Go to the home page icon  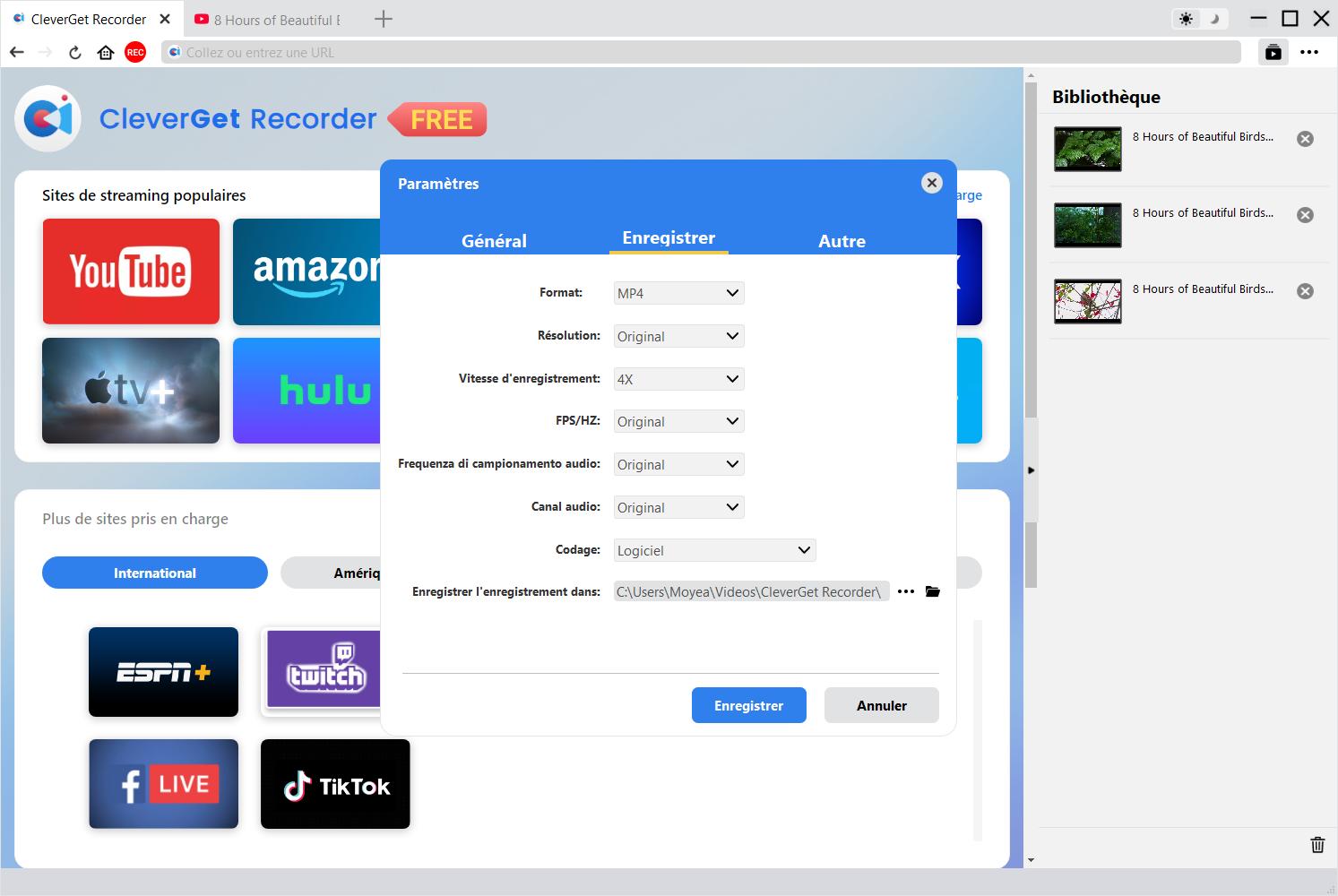(x=106, y=52)
